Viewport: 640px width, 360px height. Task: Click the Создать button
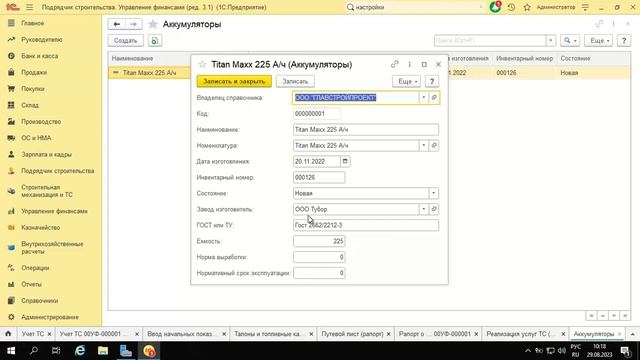[125, 40]
